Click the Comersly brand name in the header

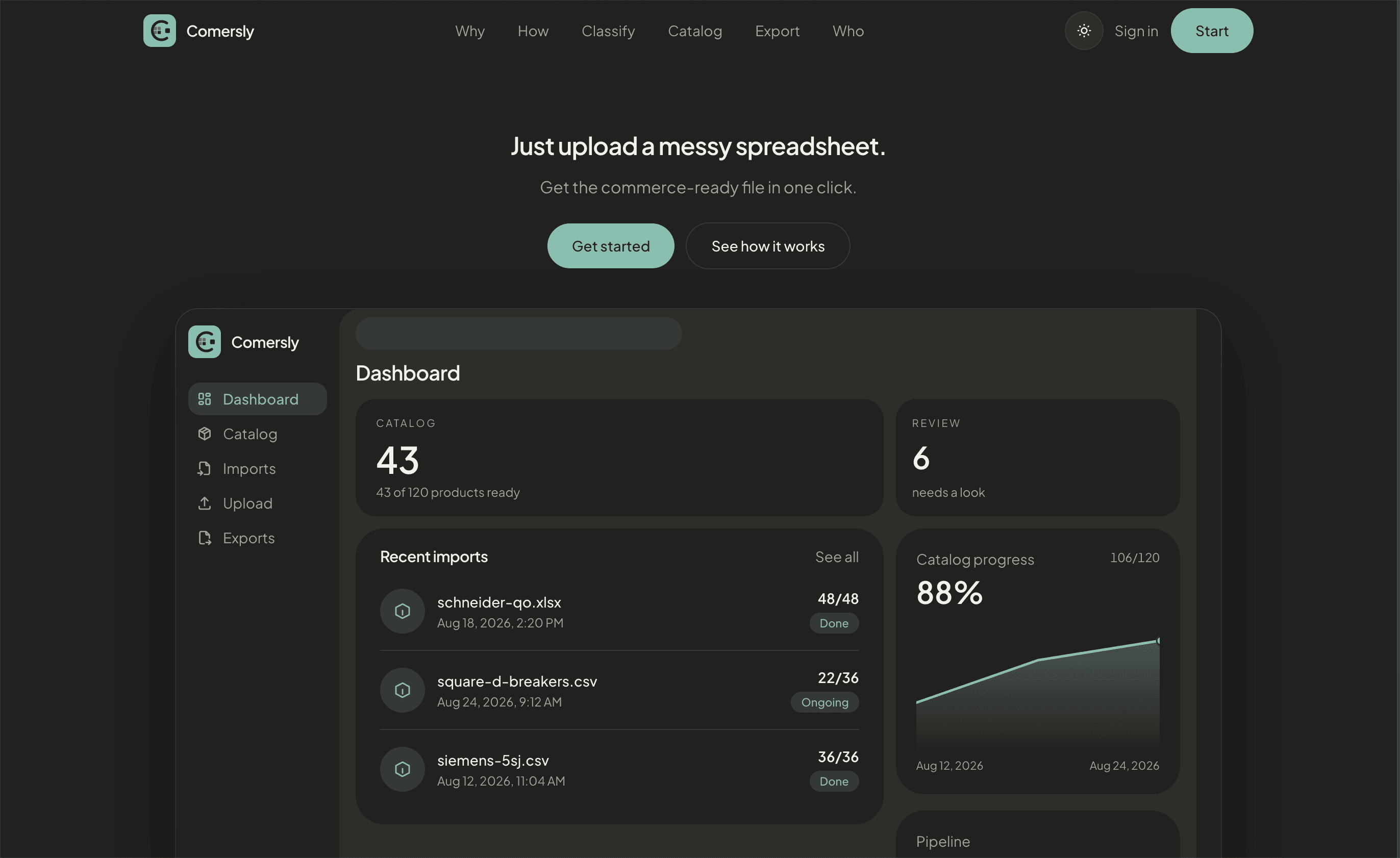[x=220, y=31]
